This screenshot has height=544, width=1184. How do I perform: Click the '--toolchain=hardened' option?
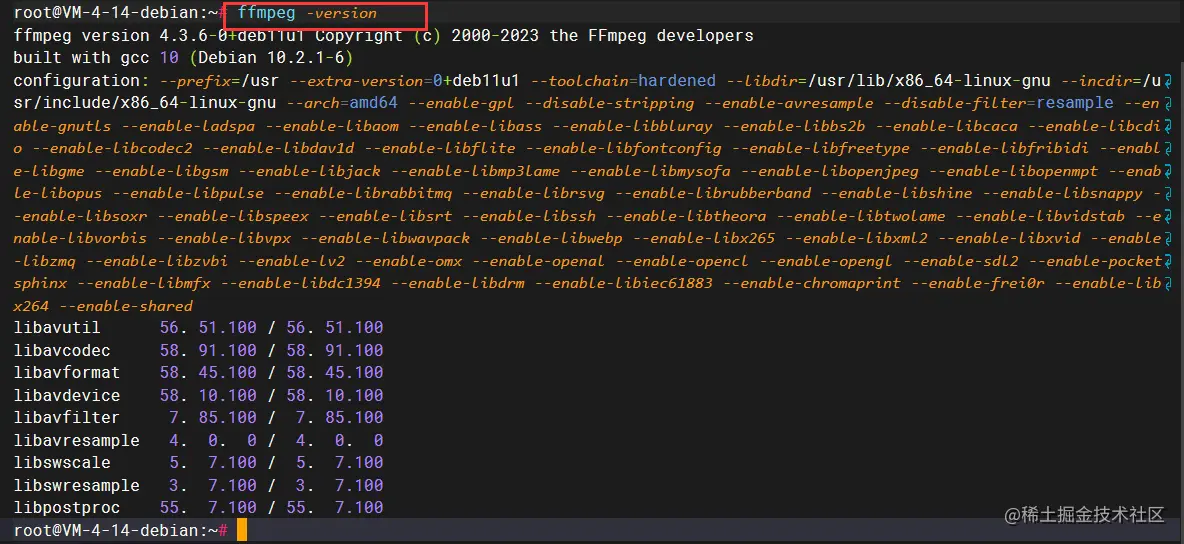[x=621, y=81]
